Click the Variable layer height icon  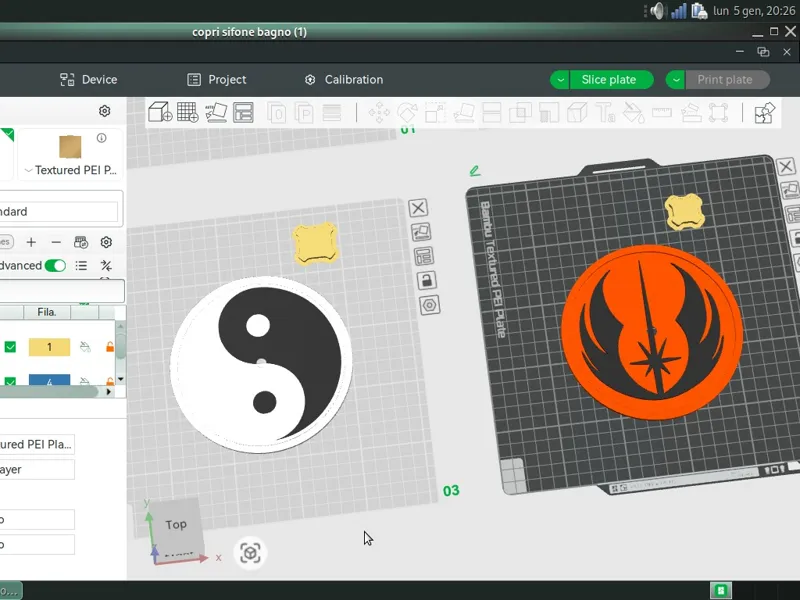(x=332, y=113)
